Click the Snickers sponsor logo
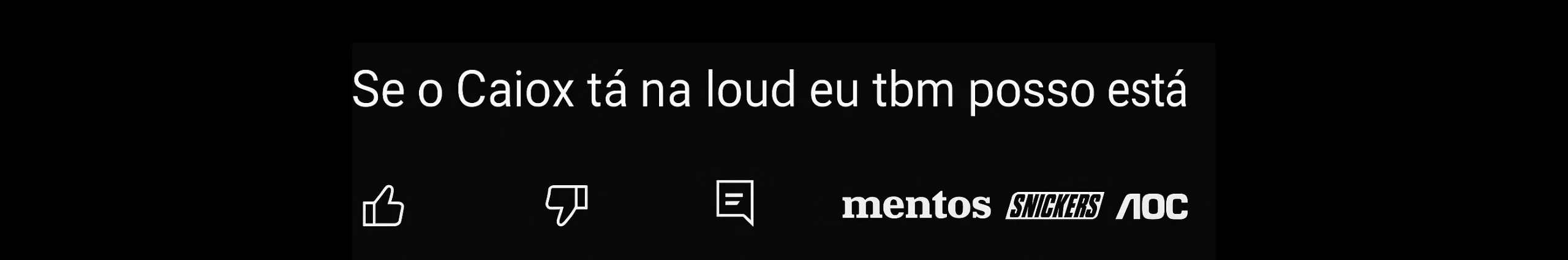This screenshot has width=1568, height=260. pyautogui.click(x=1054, y=205)
